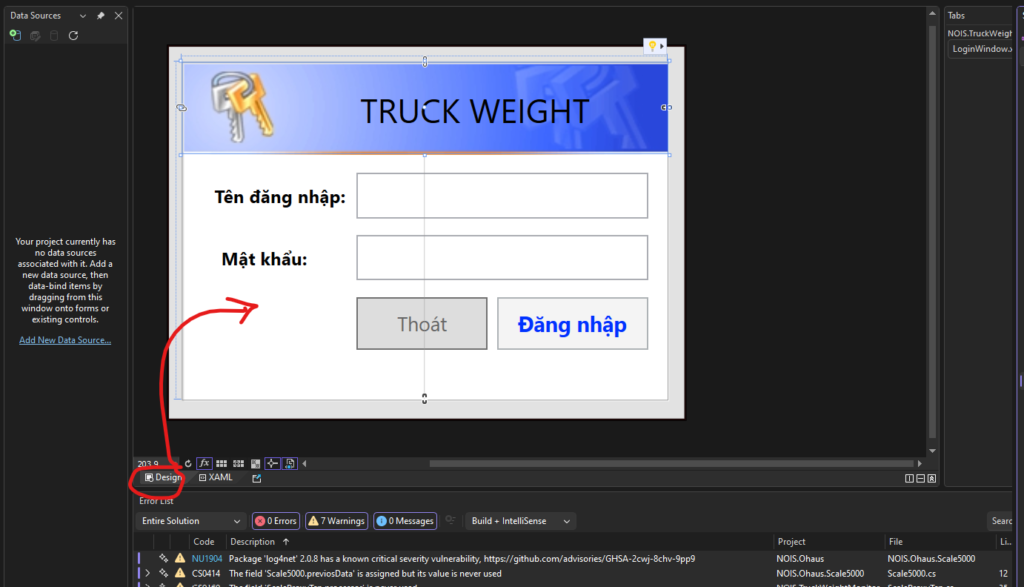Select the Đăng nhập button in designer
1024x587 pixels.
pyautogui.click(x=572, y=324)
